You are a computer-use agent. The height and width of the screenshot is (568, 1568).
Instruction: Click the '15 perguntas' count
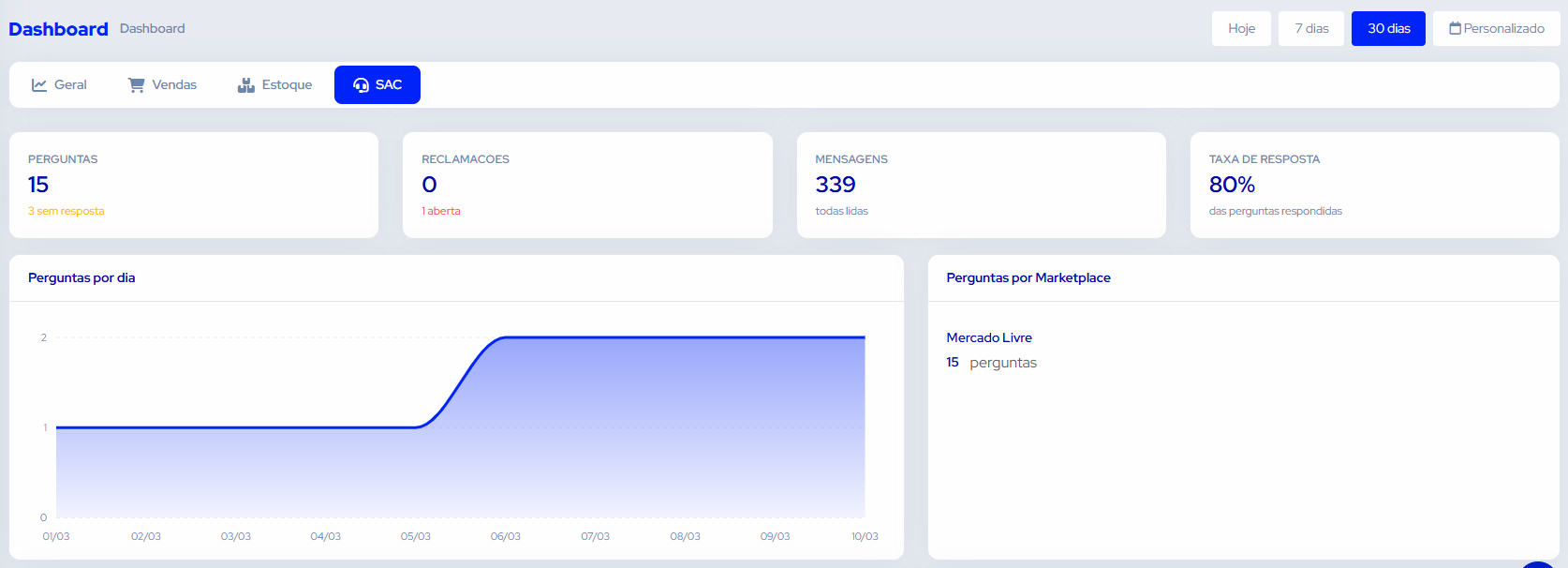pyautogui.click(x=992, y=363)
